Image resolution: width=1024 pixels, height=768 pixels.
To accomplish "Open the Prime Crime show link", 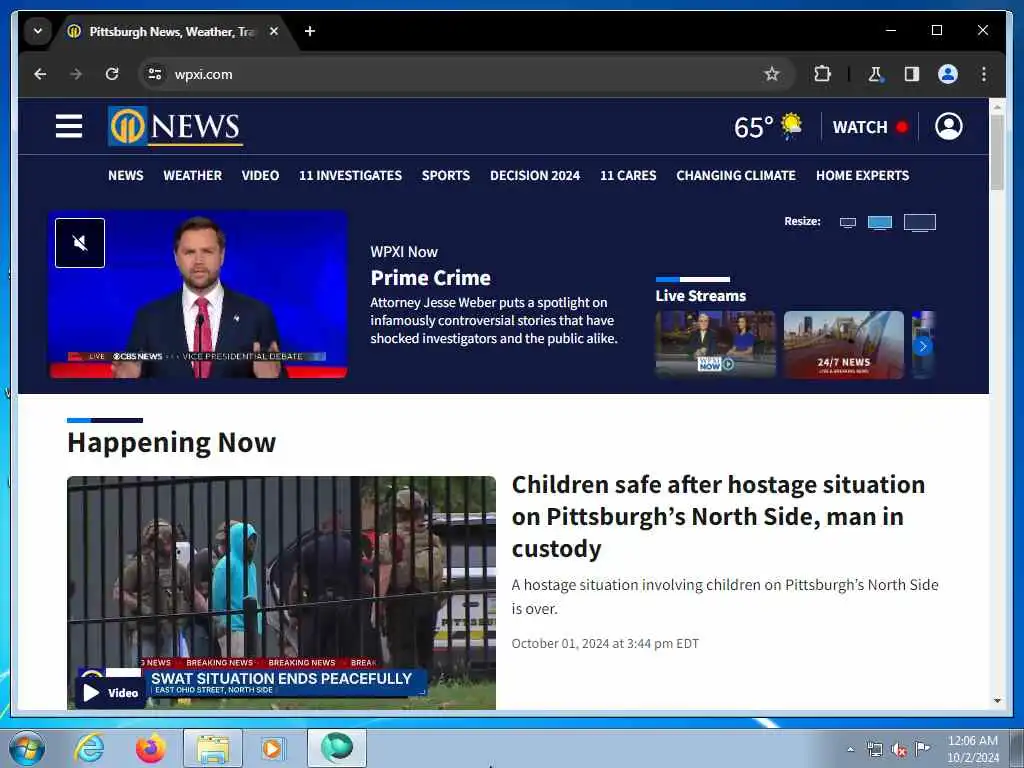I will point(430,278).
